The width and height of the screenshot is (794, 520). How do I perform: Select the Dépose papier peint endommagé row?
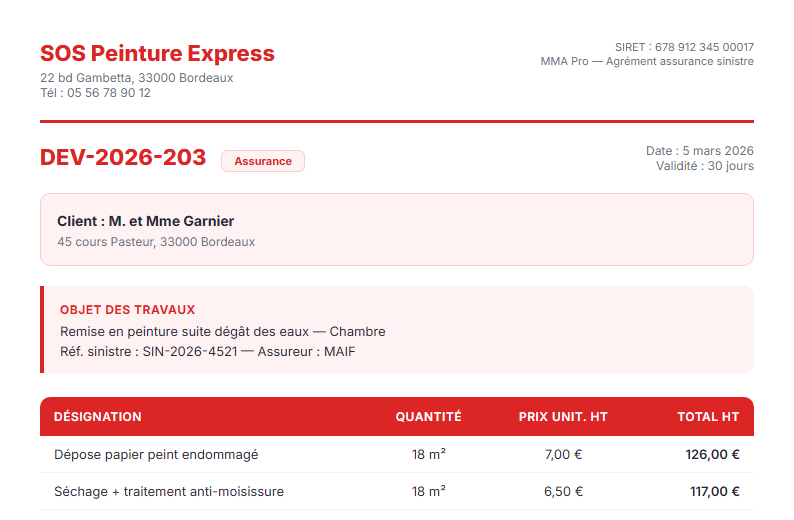coord(156,455)
